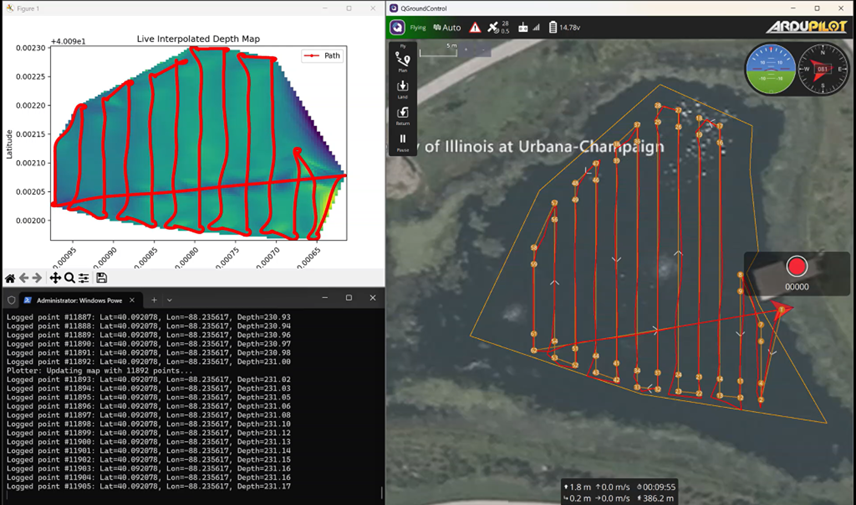The width and height of the screenshot is (856, 505).
Task: Maximize the PowerShell terminal window
Action: (349, 298)
